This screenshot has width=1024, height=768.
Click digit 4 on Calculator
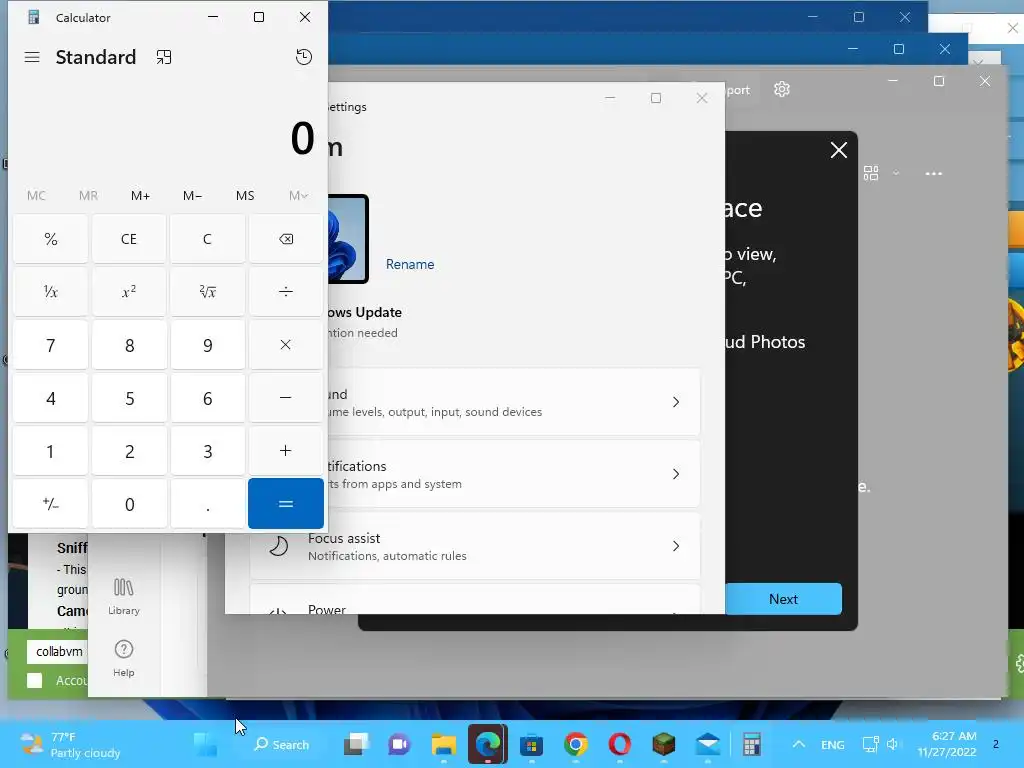pyautogui.click(x=50, y=398)
